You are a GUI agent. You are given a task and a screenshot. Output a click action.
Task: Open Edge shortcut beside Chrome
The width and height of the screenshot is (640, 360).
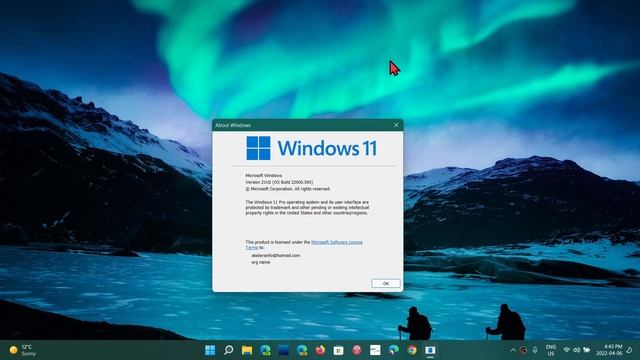click(393, 350)
